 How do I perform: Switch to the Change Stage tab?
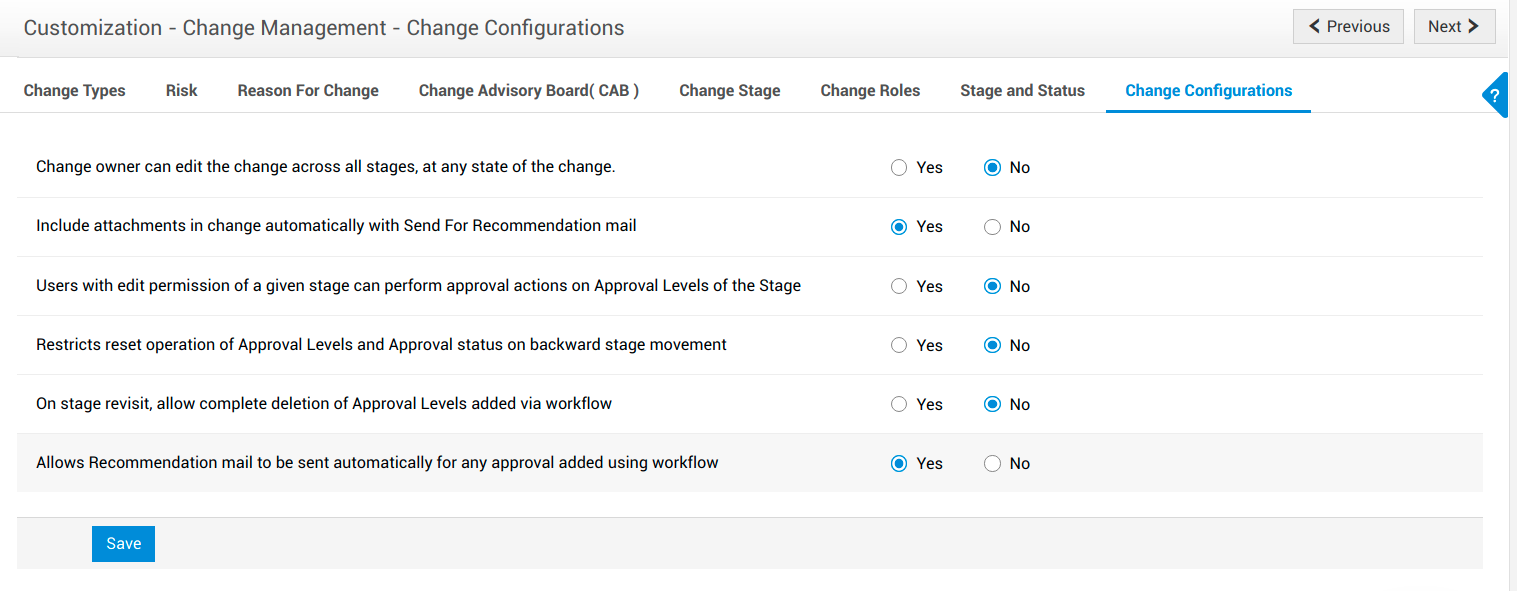click(730, 91)
